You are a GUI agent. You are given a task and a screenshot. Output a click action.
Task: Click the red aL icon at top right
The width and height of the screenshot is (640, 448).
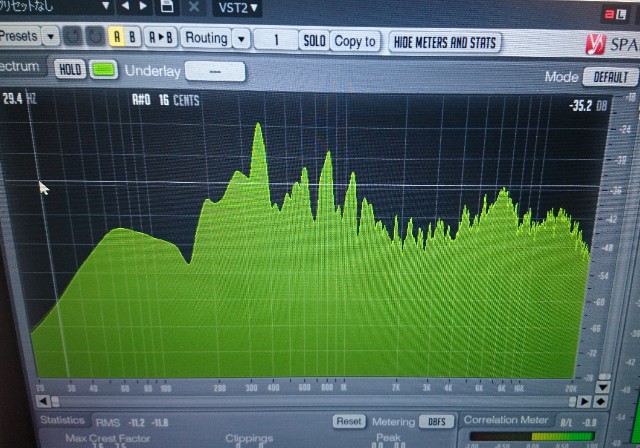(x=616, y=15)
